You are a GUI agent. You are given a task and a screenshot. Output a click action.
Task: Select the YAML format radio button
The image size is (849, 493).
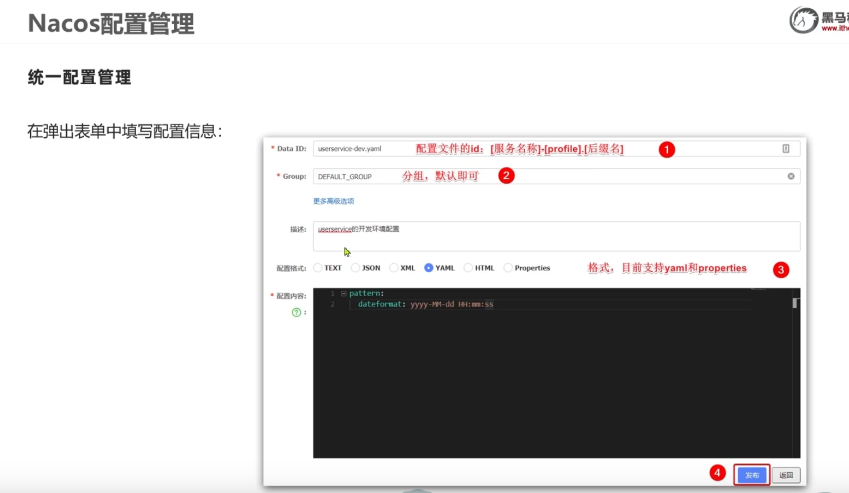click(428, 268)
